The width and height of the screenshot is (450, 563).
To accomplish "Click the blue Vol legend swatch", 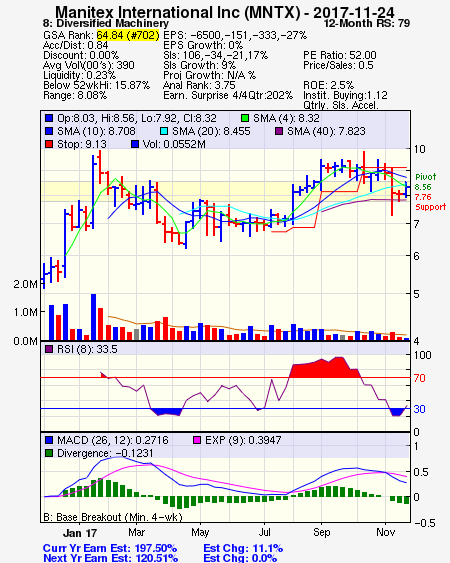I will [x=135, y=144].
